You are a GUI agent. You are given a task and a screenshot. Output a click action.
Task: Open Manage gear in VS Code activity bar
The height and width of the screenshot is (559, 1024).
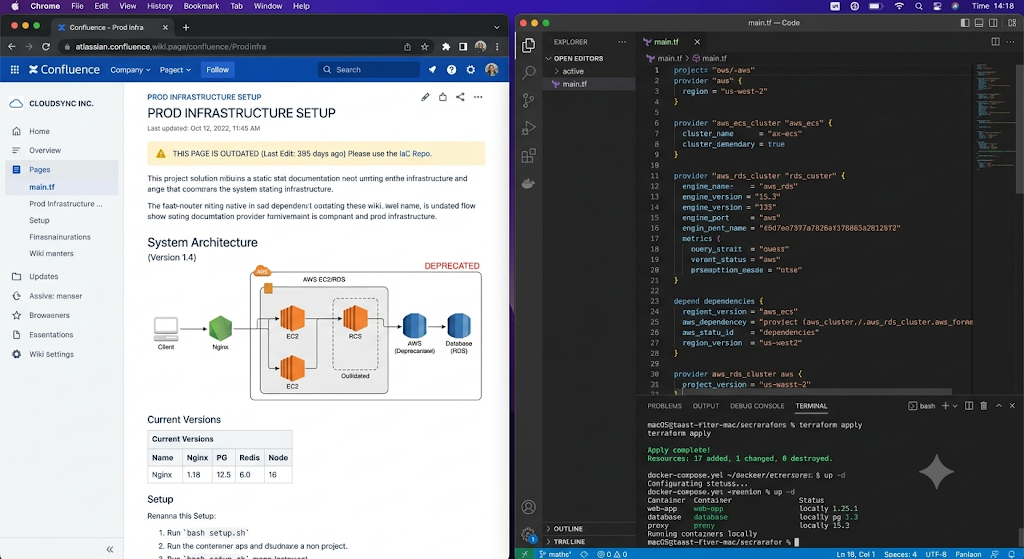pyautogui.click(x=528, y=534)
